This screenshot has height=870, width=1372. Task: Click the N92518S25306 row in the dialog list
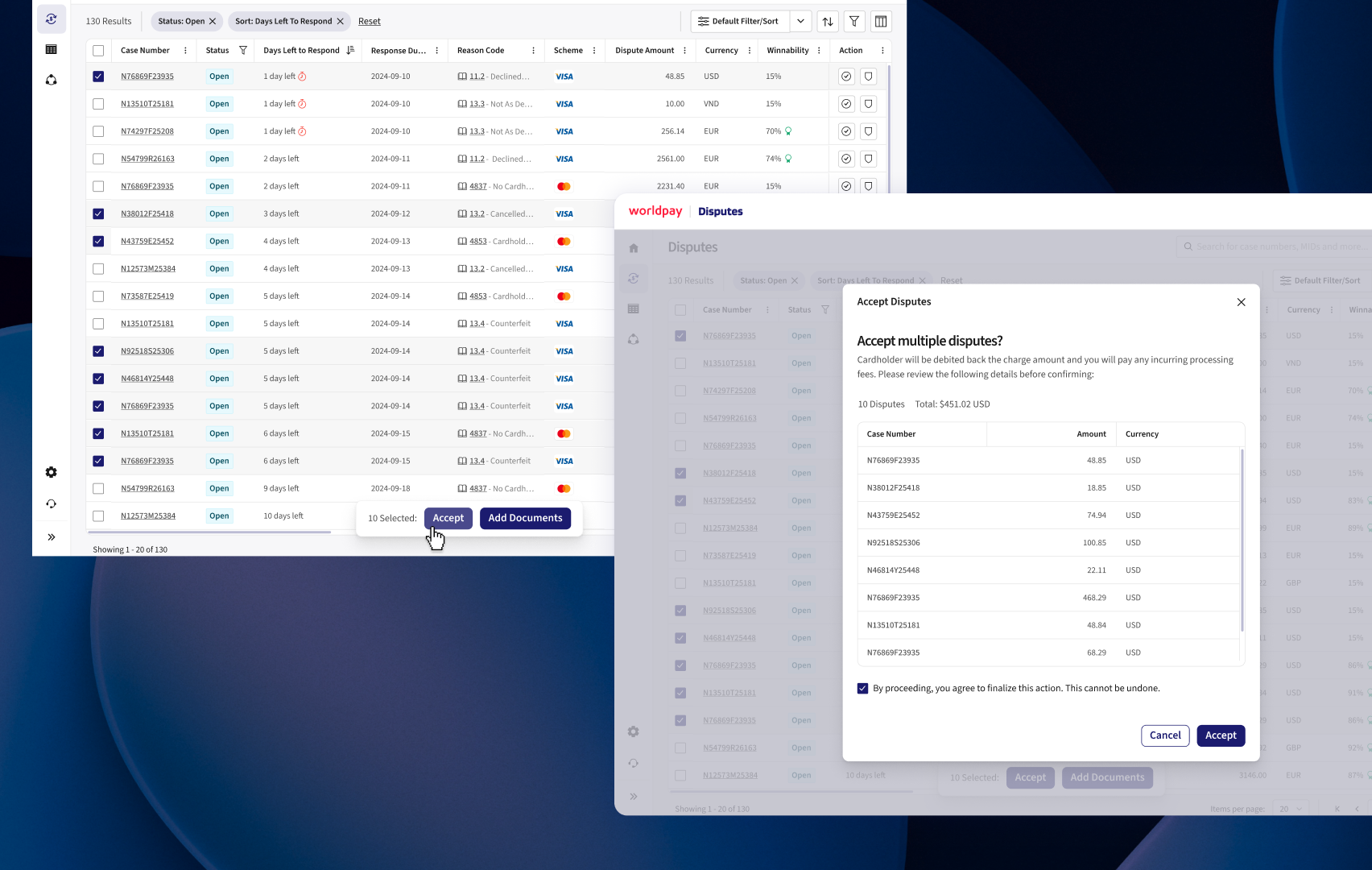point(1049,543)
